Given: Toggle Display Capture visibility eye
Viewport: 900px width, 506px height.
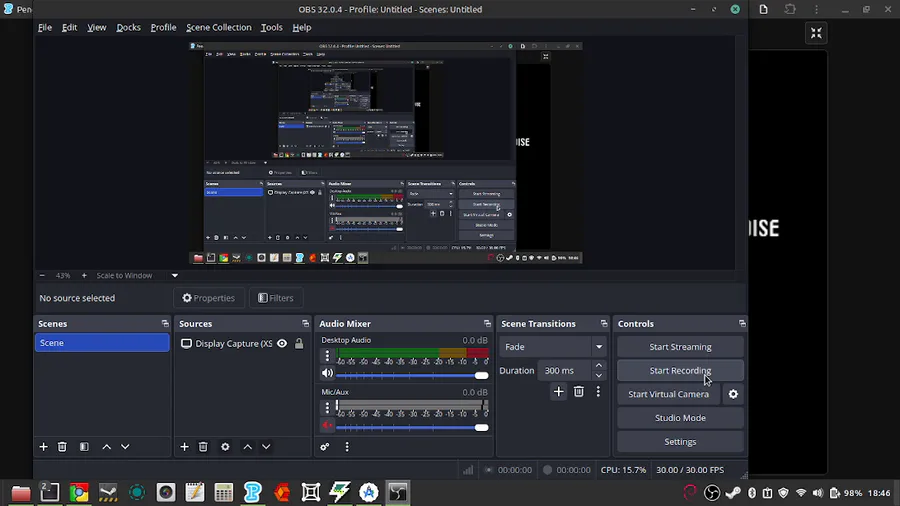Looking at the screenshot, I should coord(282,344).
